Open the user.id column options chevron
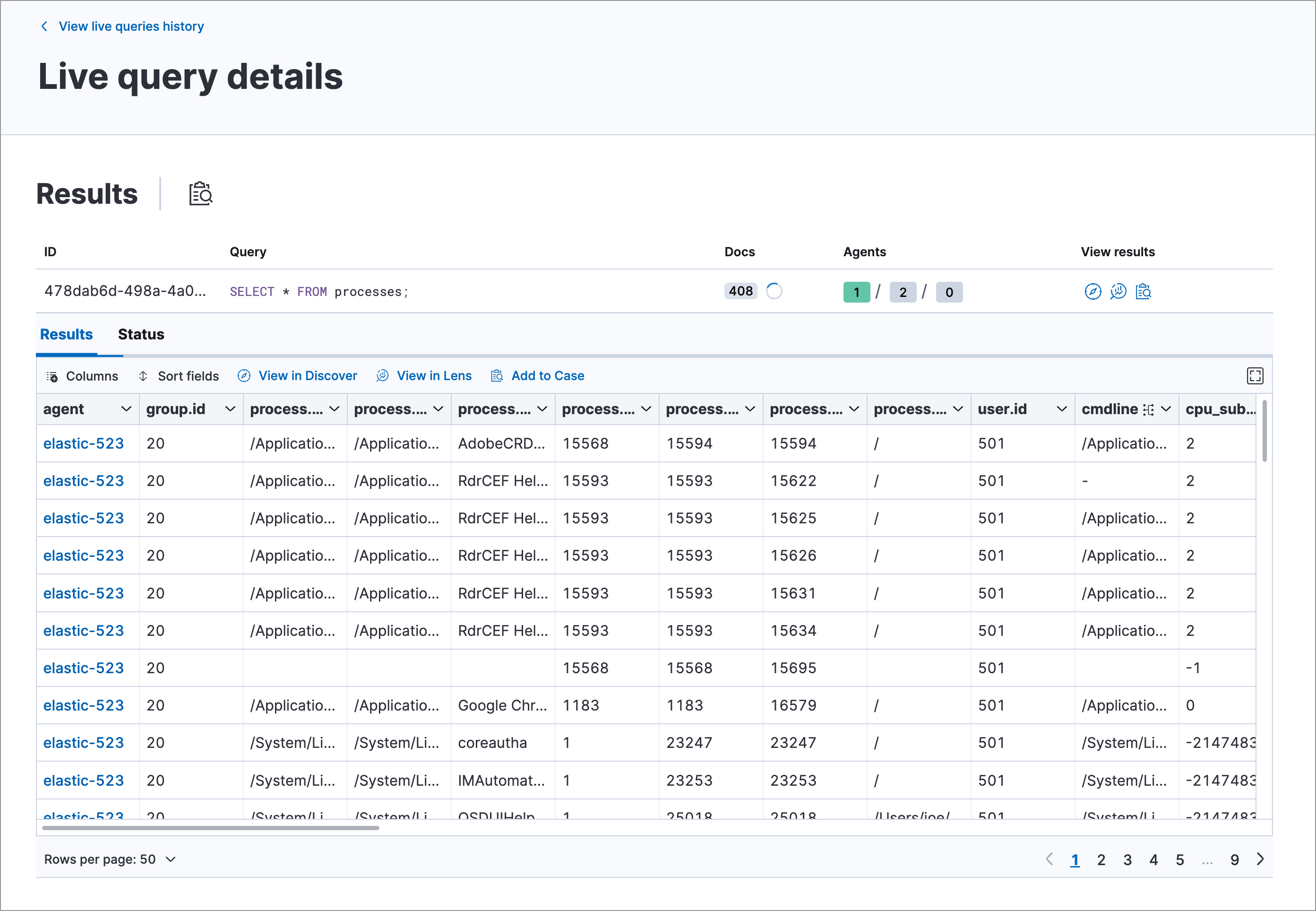This screenshot has width=1316, height=911. 1062,409
